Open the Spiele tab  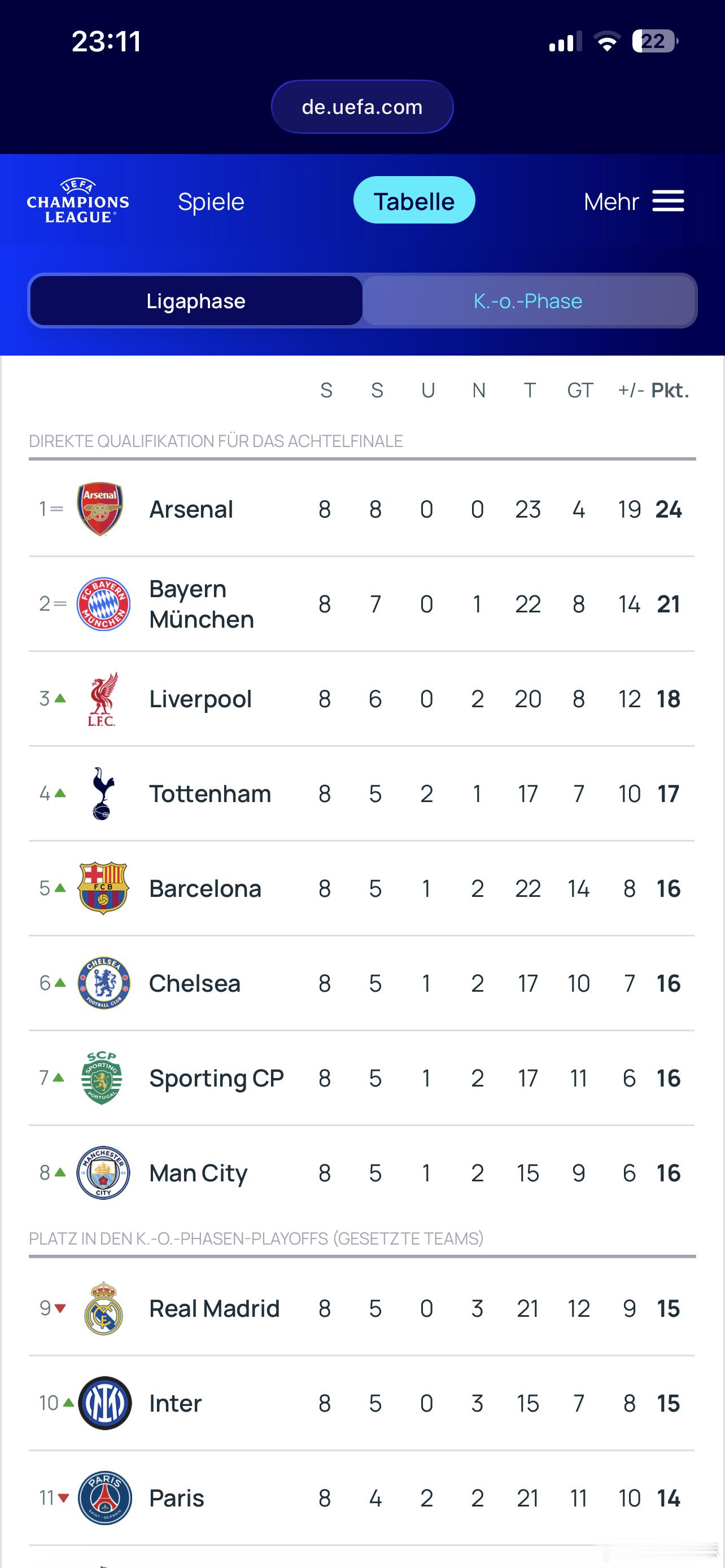(x=211, y=202)
